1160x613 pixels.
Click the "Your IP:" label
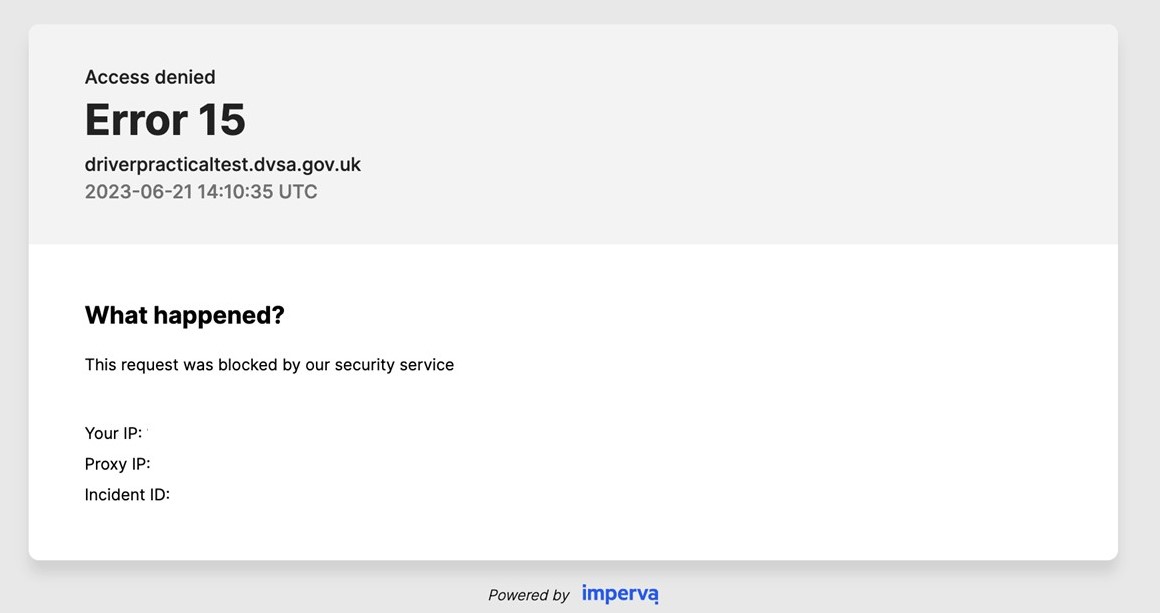113,433
